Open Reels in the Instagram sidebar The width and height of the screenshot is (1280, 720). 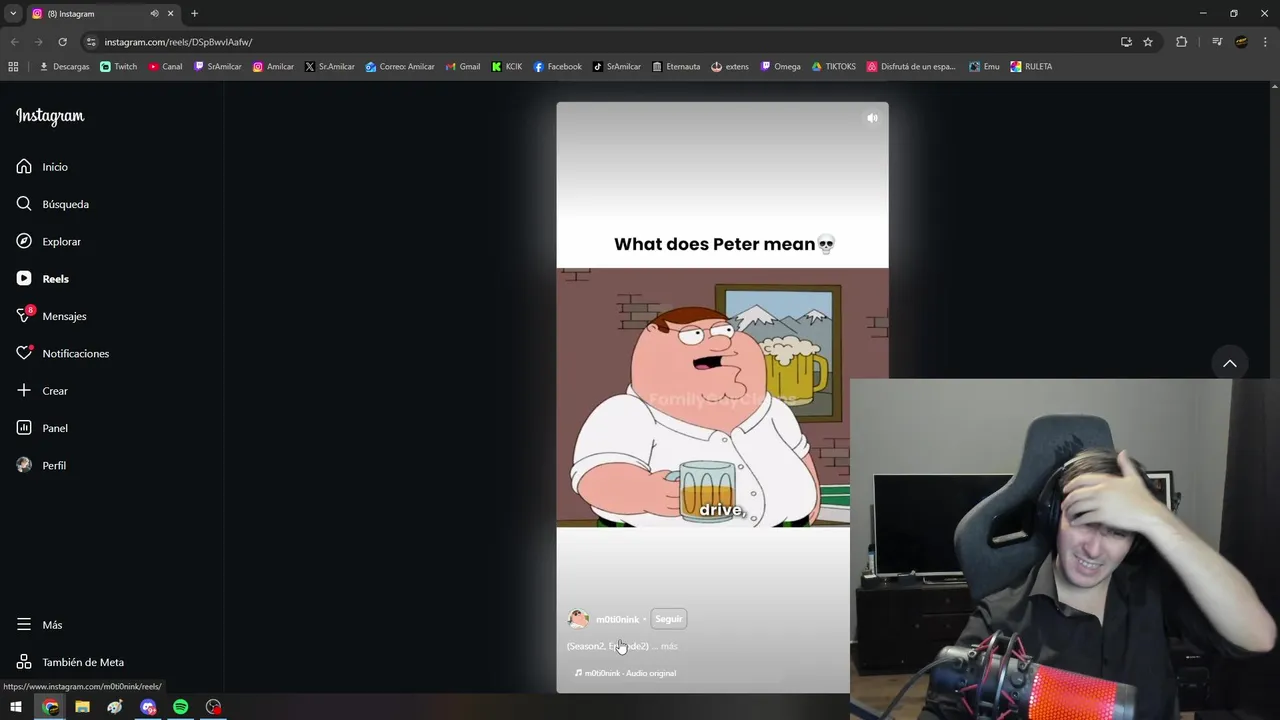(42, 279)
